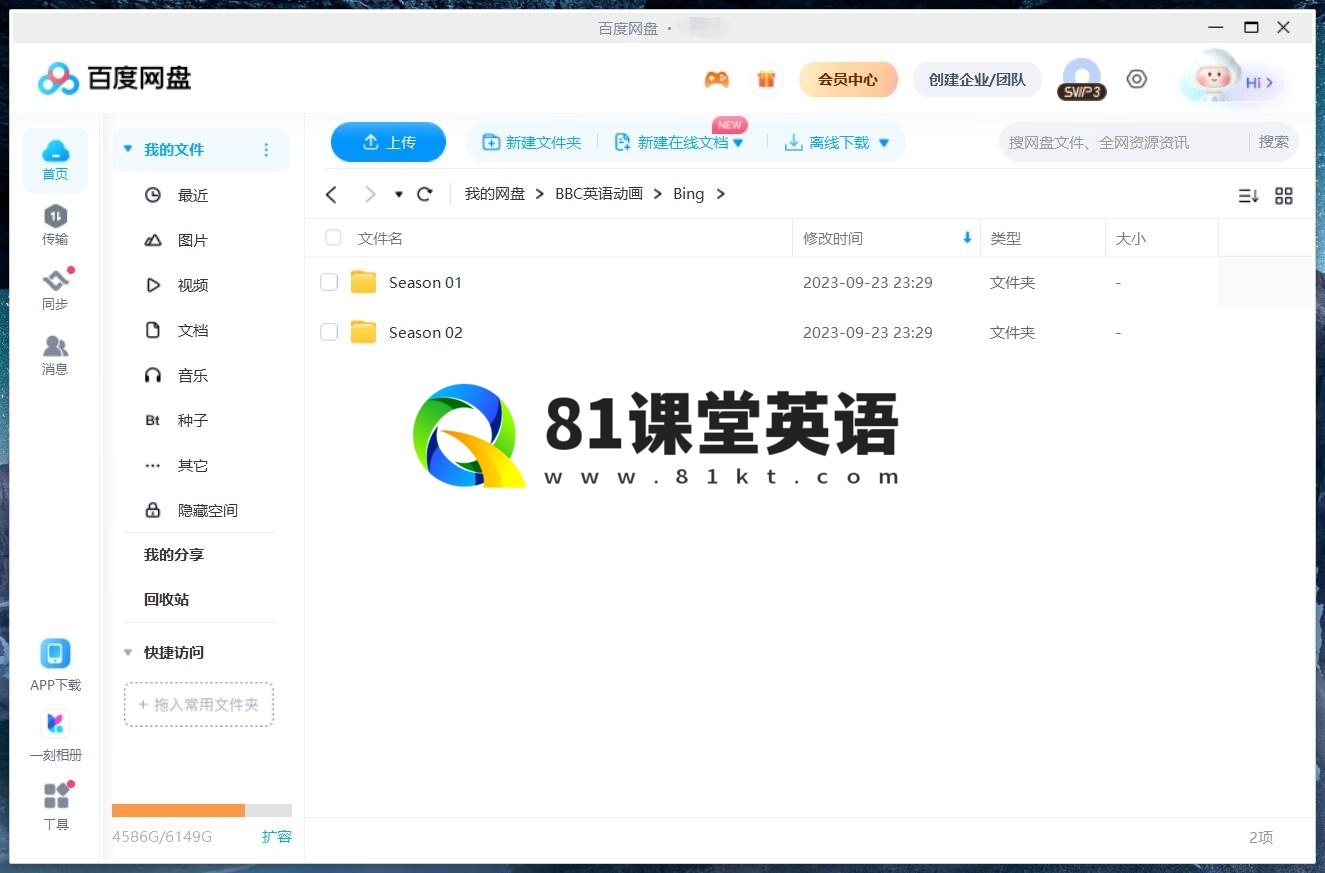Open Season 02 folder icon
Image resolution: width=1325 pixels, height=873 pixels.
click(363, 332)
